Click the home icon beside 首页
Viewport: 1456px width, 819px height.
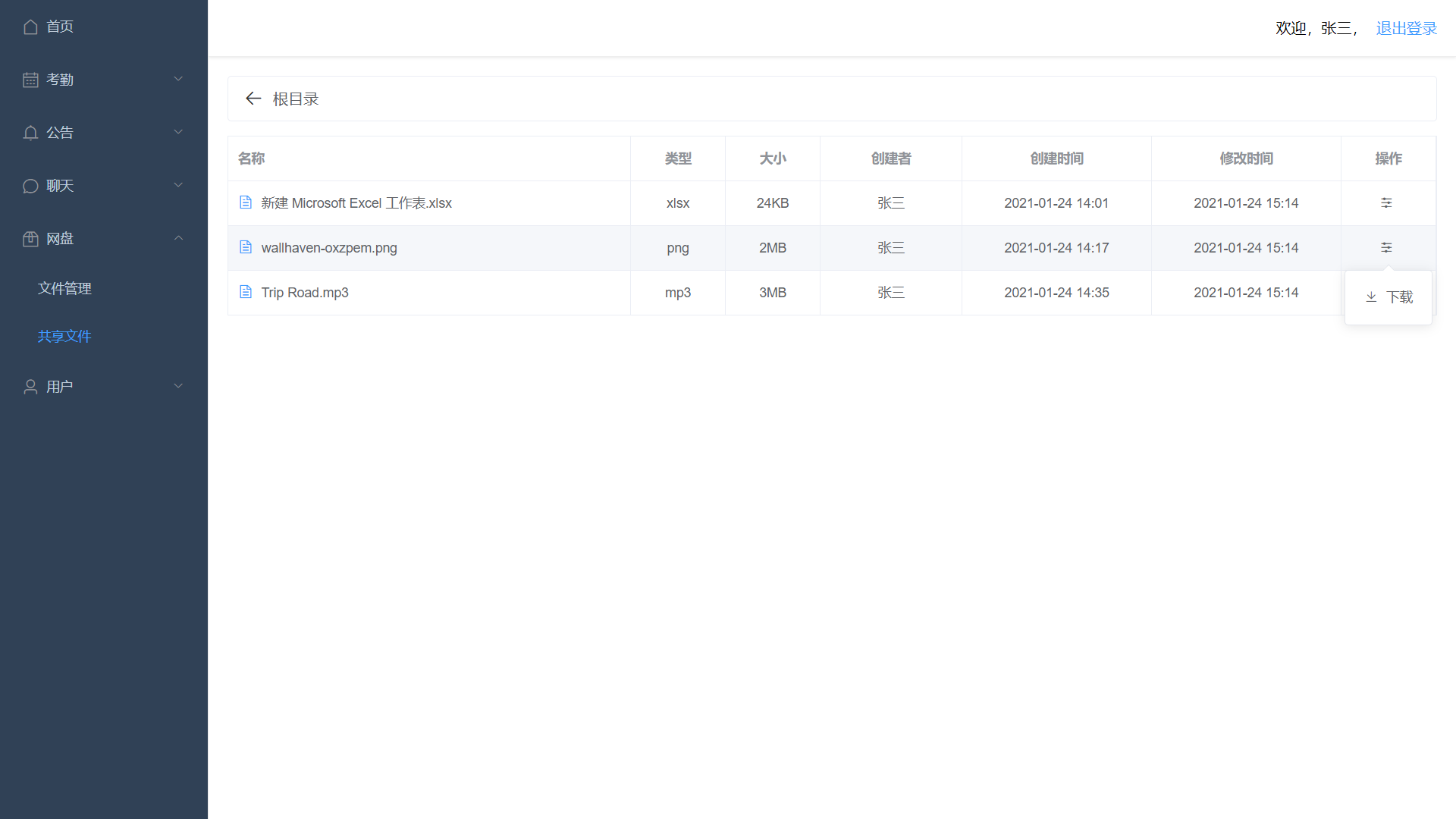(x=30, y=27)
